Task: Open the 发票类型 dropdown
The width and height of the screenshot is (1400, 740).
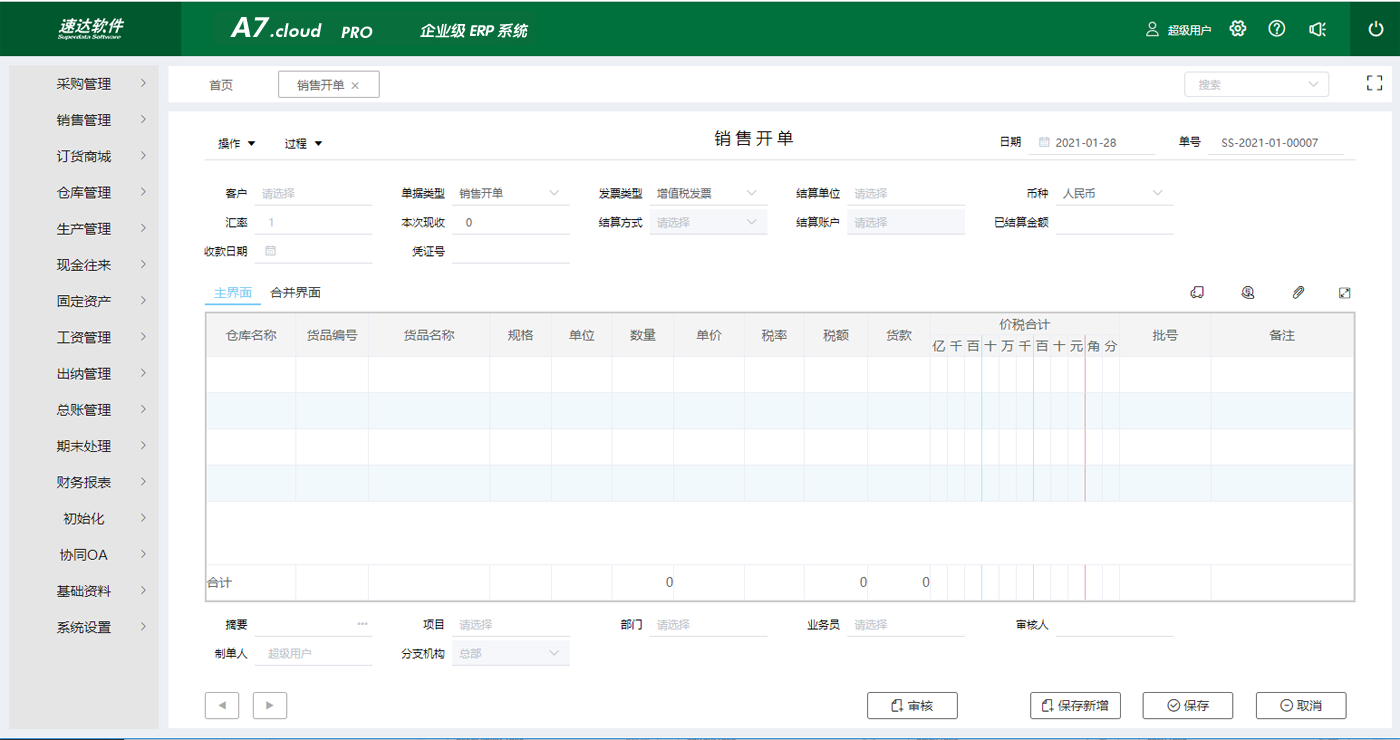Action: pyautogui.click(x=708, y=193)
